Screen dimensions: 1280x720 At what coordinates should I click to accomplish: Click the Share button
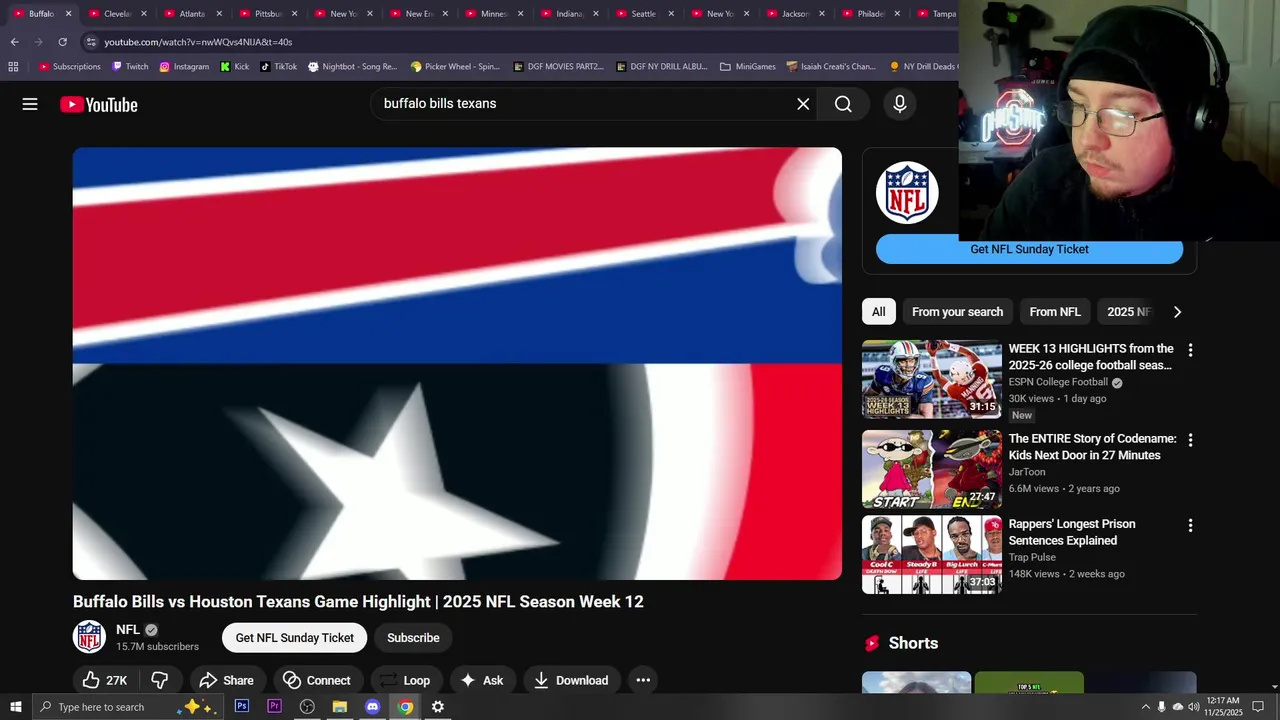pos(226,680)
